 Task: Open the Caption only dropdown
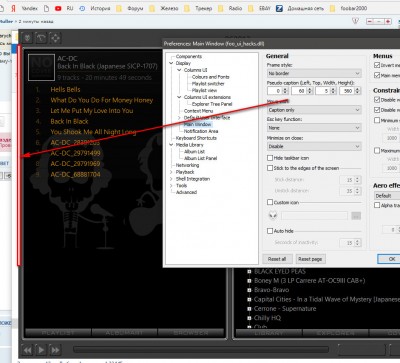coord(314,110)
